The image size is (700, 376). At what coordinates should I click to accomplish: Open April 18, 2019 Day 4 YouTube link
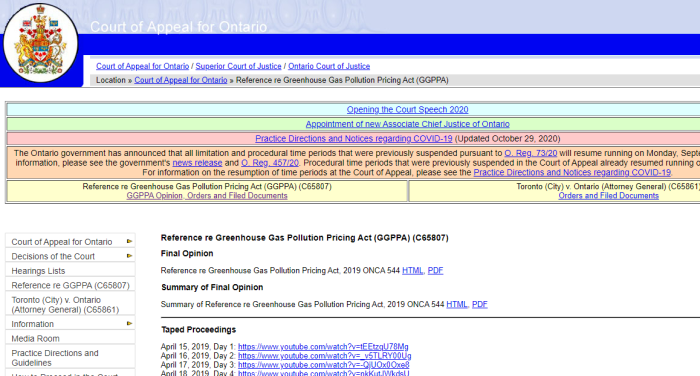324,373
